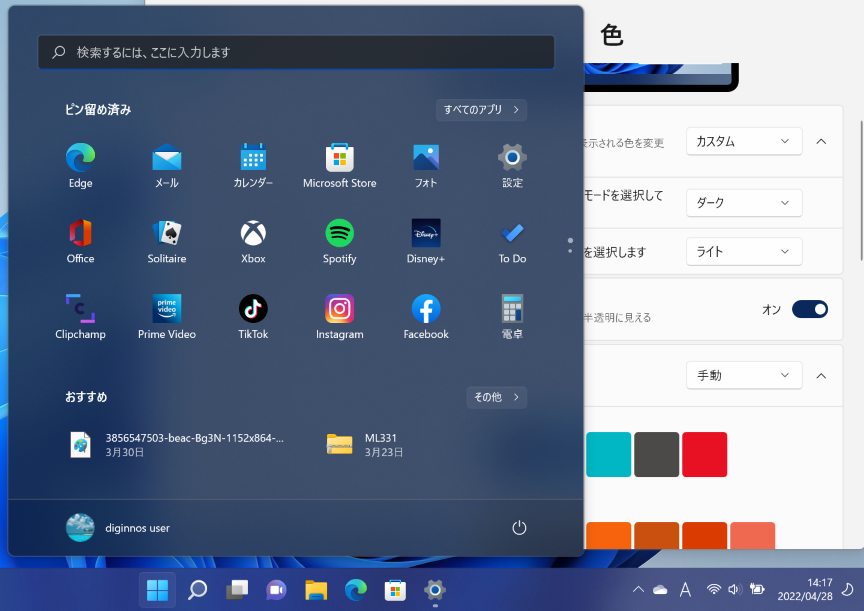
Task: Open the フォト app
Action: tap(426, 165)
